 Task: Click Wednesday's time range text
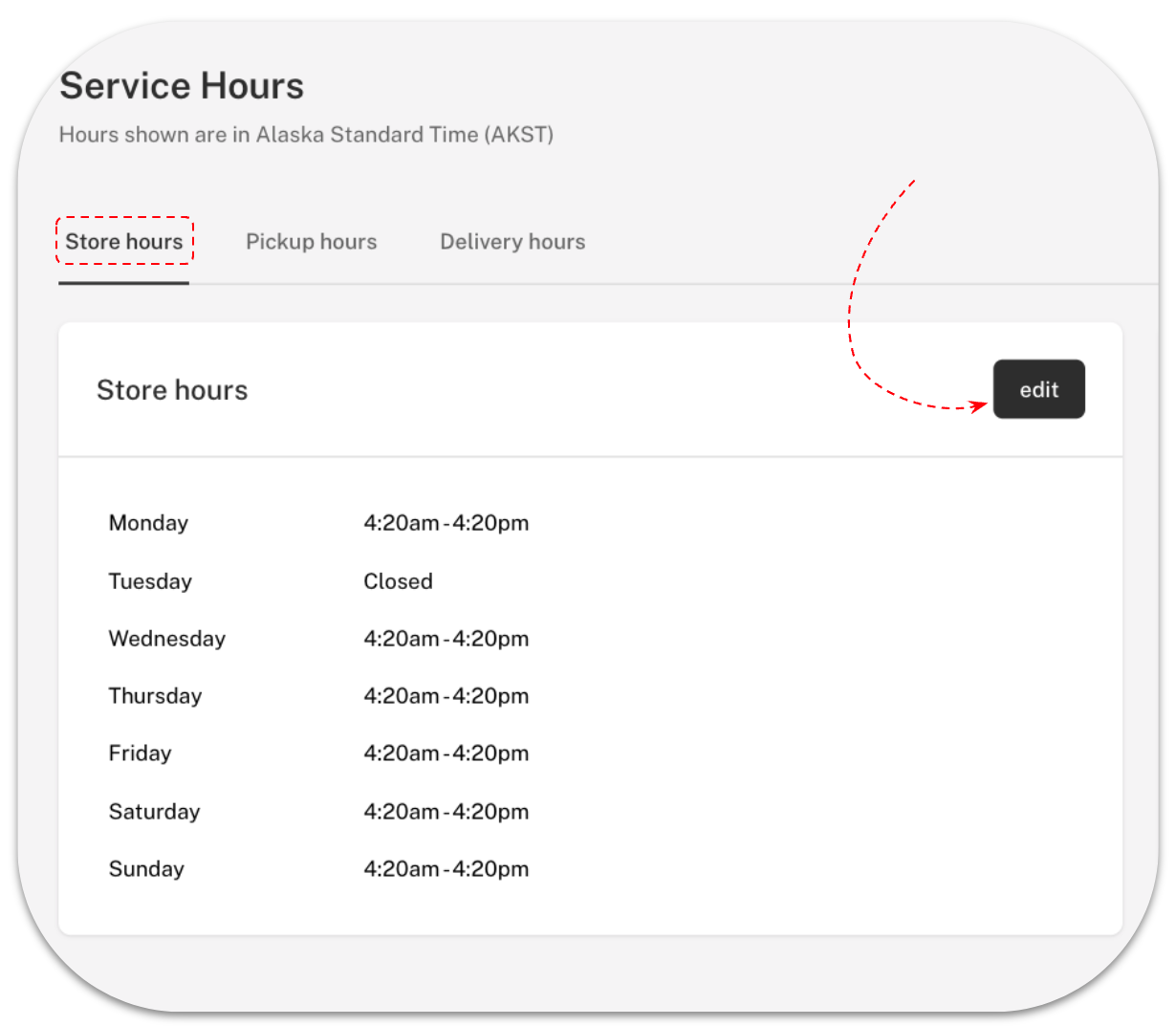[446, 638]
